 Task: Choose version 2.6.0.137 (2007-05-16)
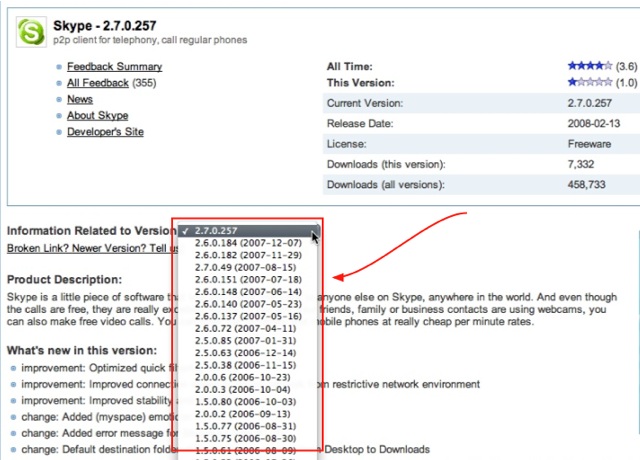tap(248, 316)
